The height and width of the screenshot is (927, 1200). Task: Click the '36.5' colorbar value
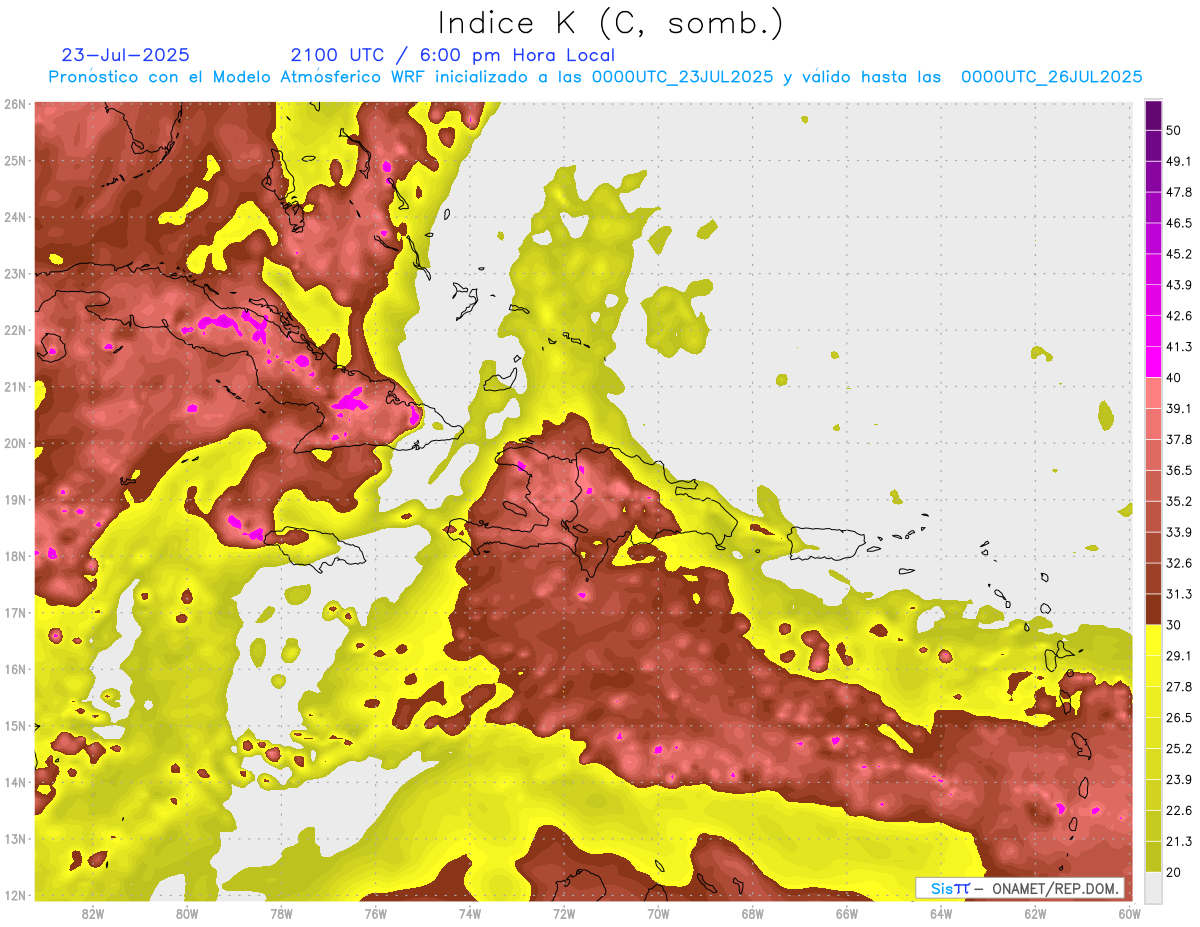[1178, 470]
